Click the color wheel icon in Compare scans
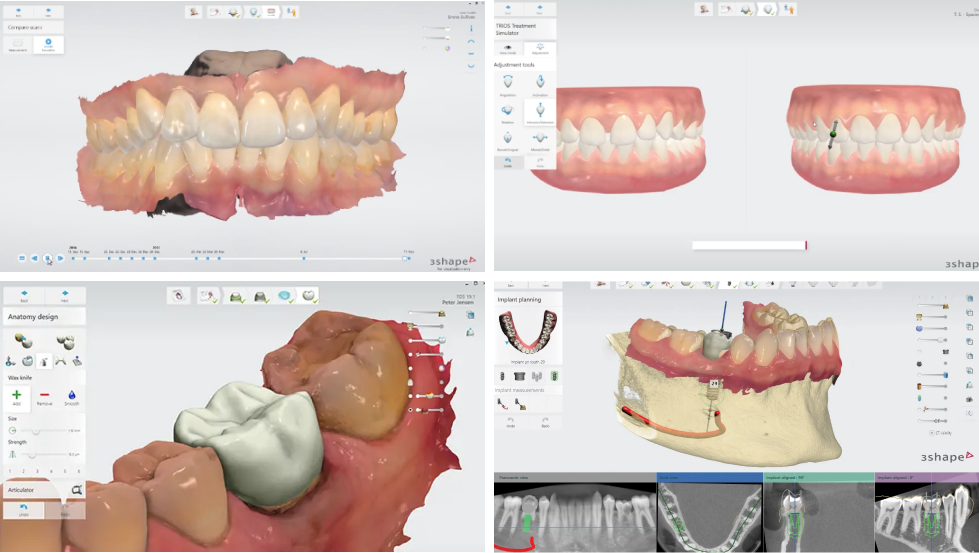 (x=448, y=49)
